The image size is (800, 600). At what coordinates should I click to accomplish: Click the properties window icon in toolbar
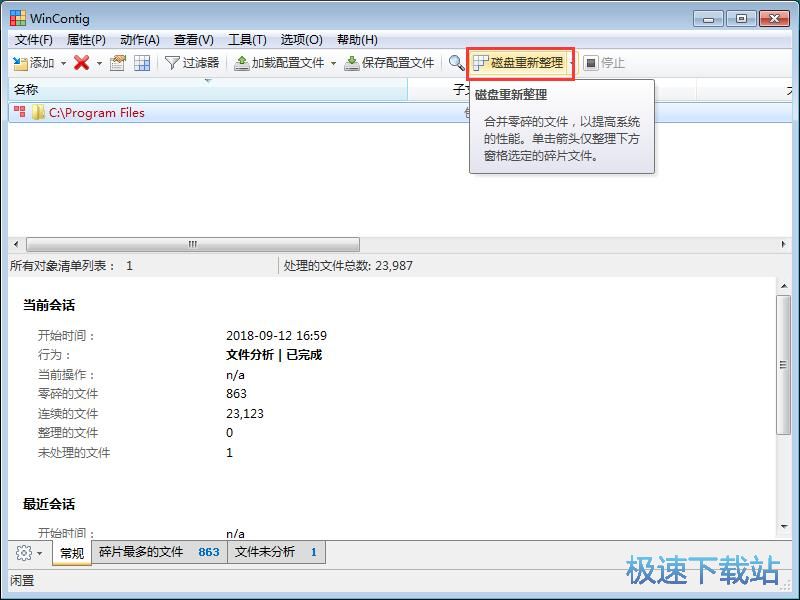pos(118,63)
